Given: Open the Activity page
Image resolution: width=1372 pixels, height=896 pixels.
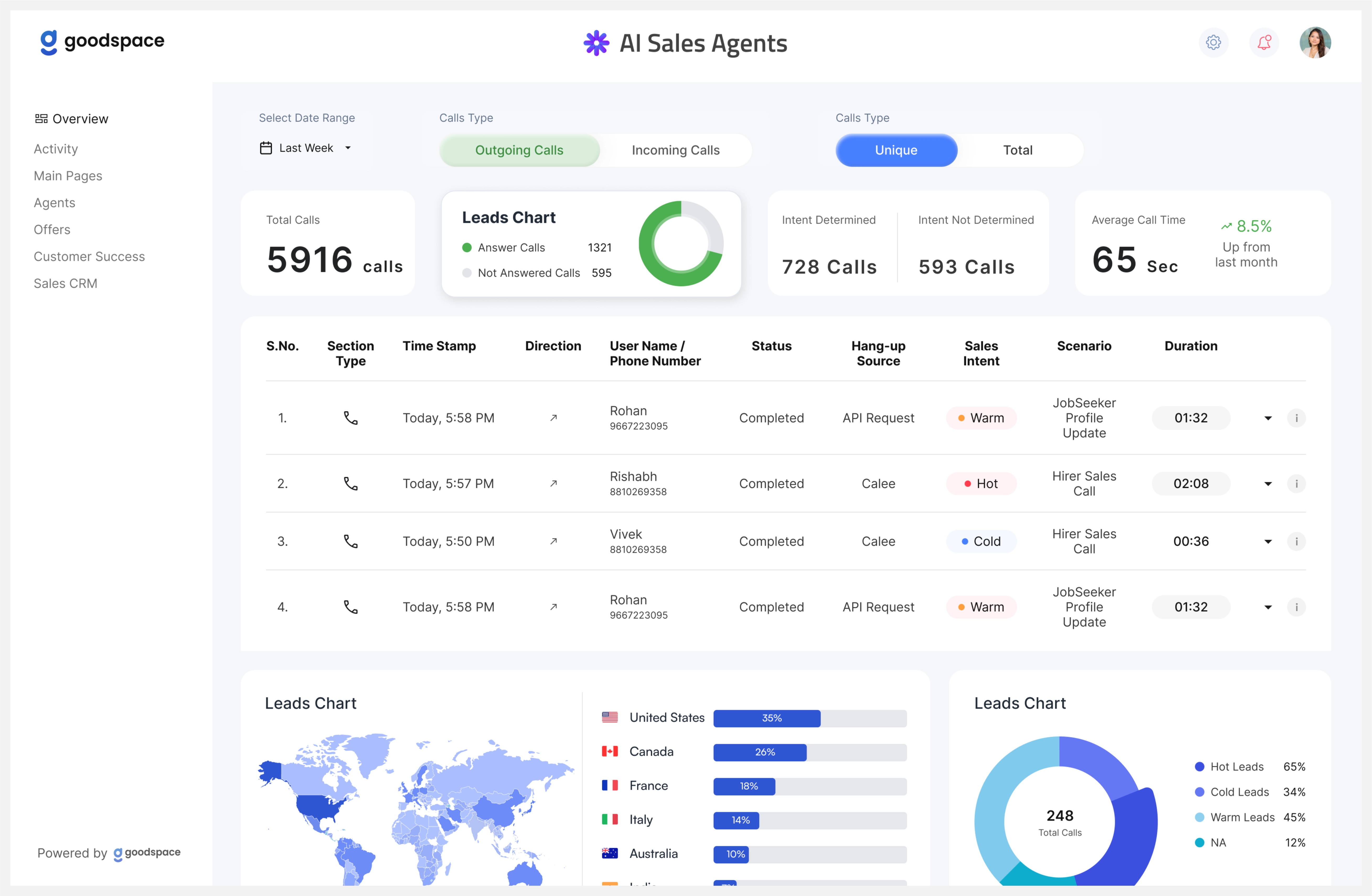Looking at the screenshot, I should click(55, 149).
